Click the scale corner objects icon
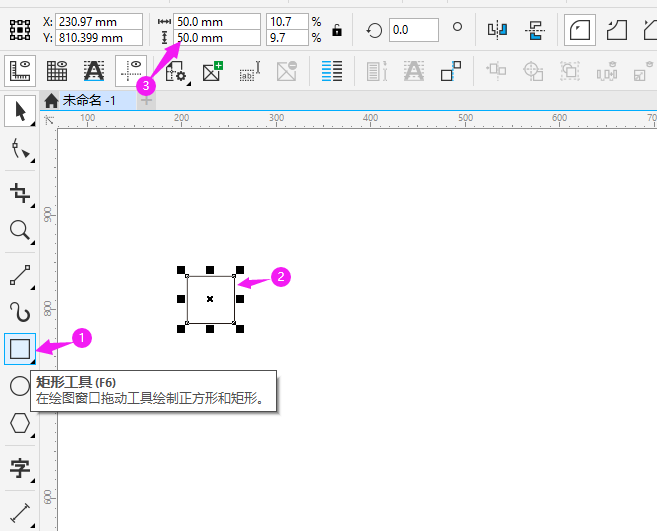This screenshot has height=531, width=657. pos(451,71)
